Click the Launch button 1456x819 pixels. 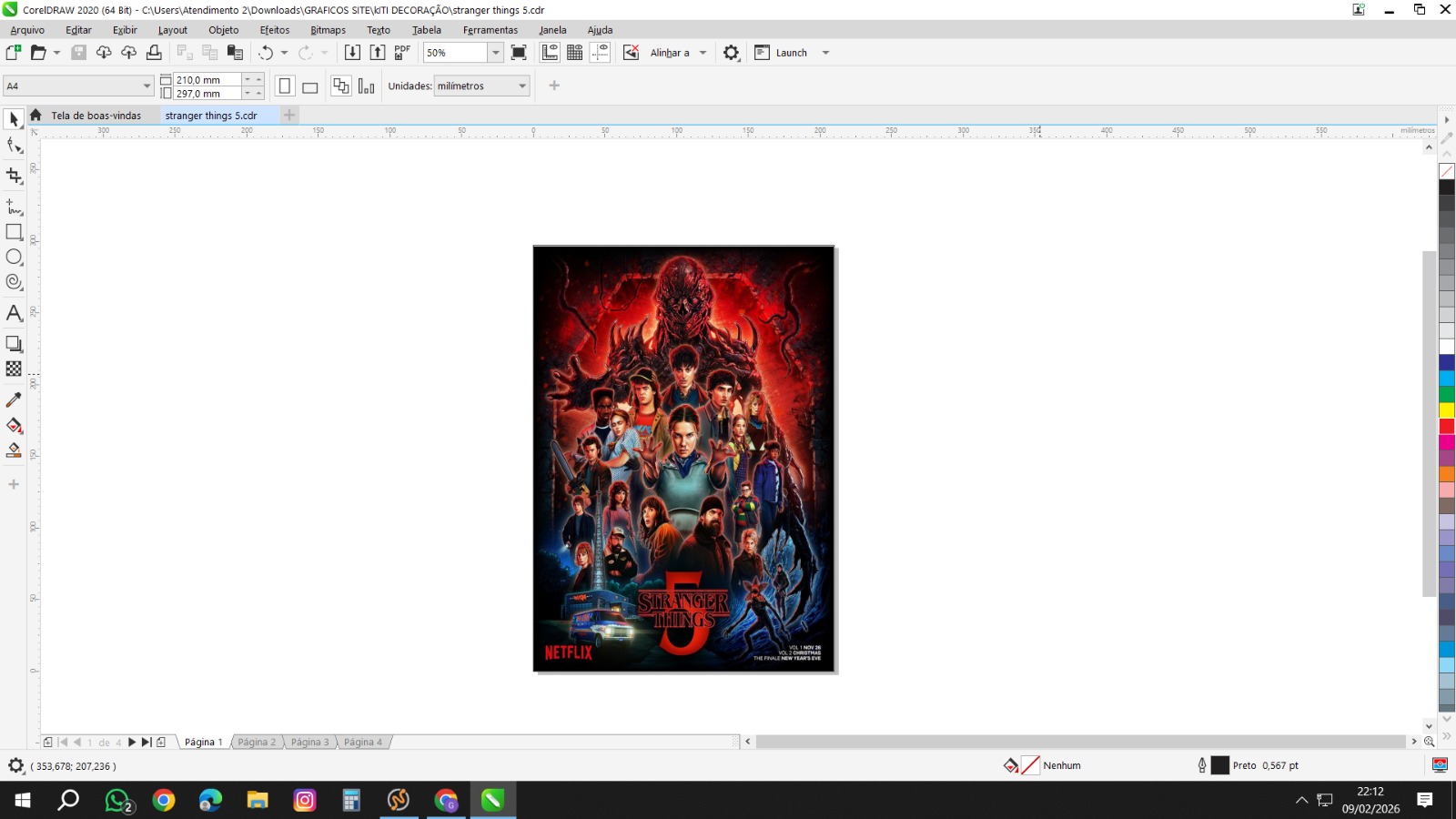[x=791, y=53]
